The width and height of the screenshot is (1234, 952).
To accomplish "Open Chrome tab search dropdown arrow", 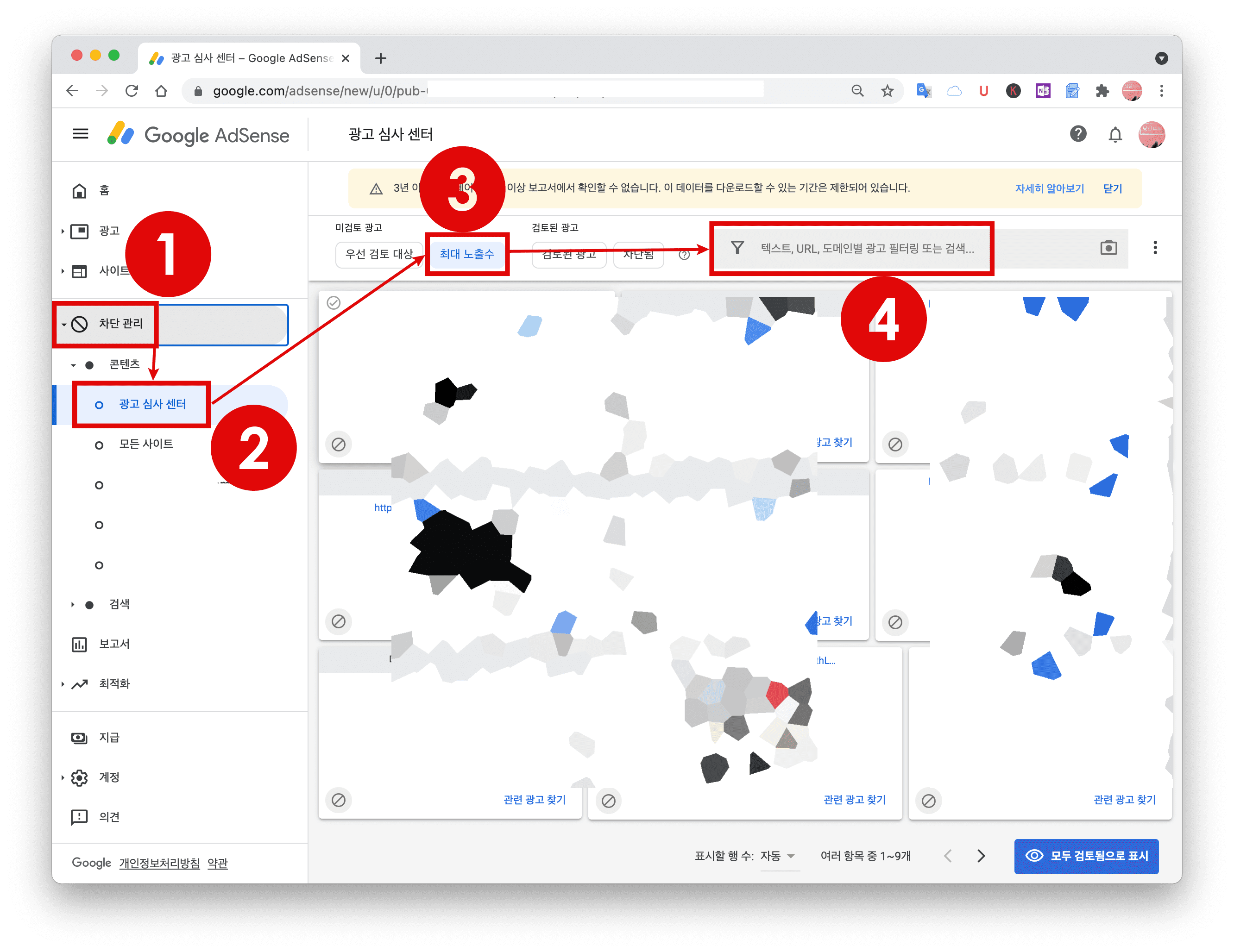I will pyautogui.click(x=1161, y=58).
